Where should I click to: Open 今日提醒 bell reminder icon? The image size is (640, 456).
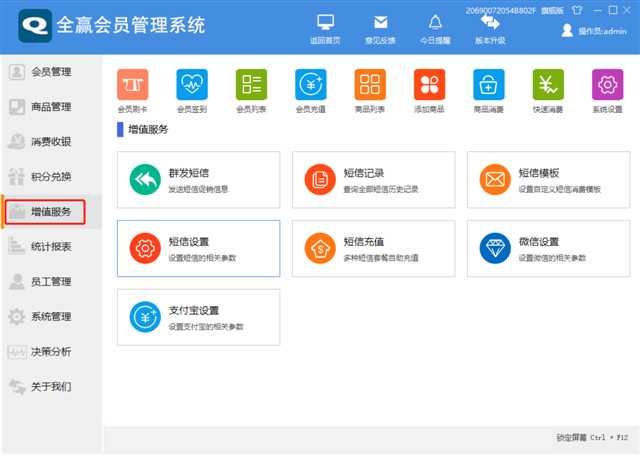(435, 29)
